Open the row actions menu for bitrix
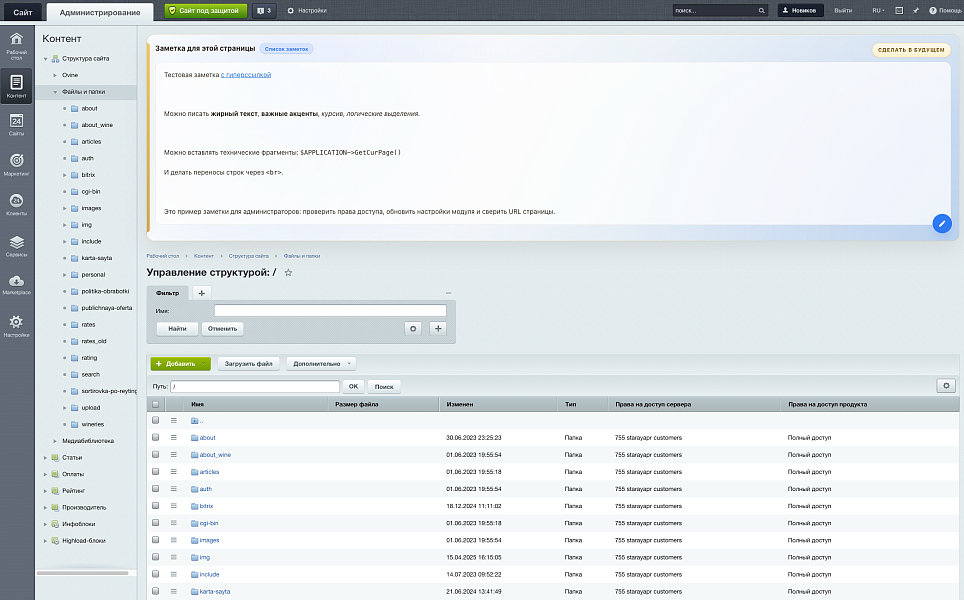 click(x=174, y=506)
